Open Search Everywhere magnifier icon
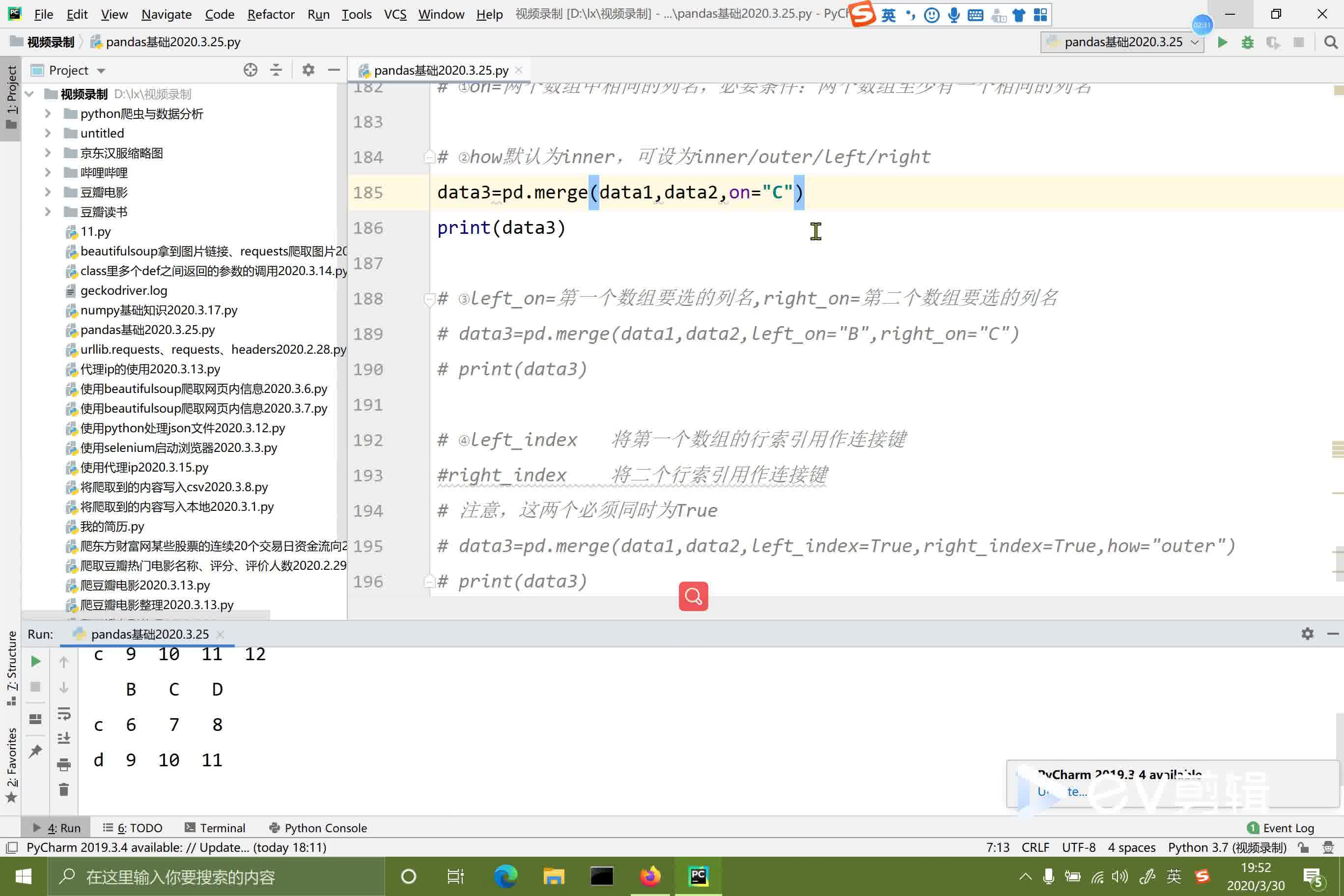This screenshot has height=896, width=1344. tap(1330, 42)
